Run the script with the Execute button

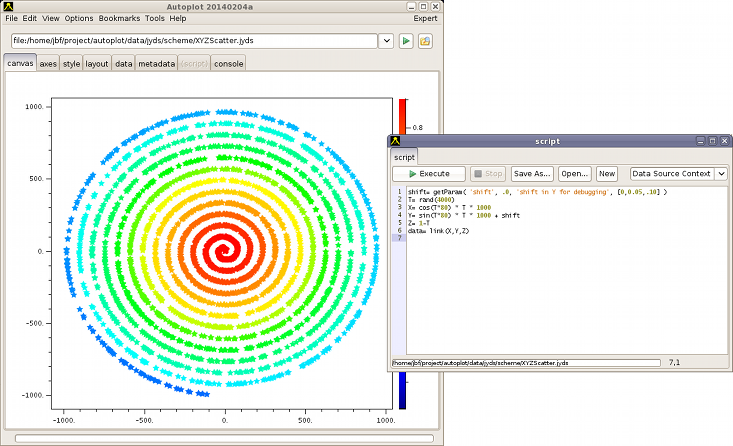coord(428,174)
